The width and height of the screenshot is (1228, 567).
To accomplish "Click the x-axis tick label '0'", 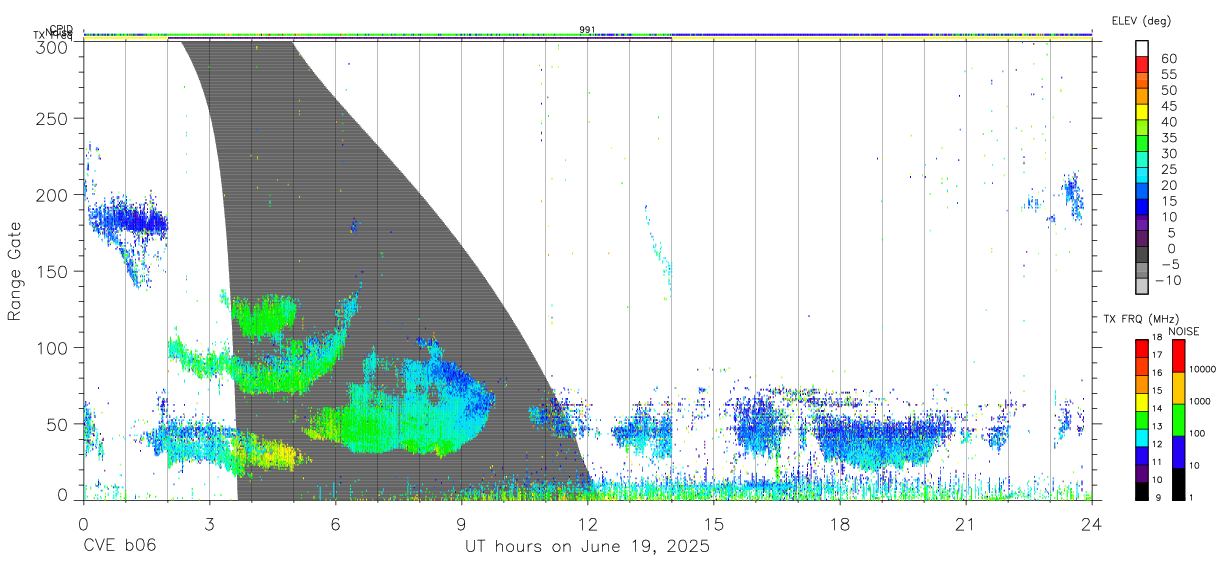I will coord(83,524).
